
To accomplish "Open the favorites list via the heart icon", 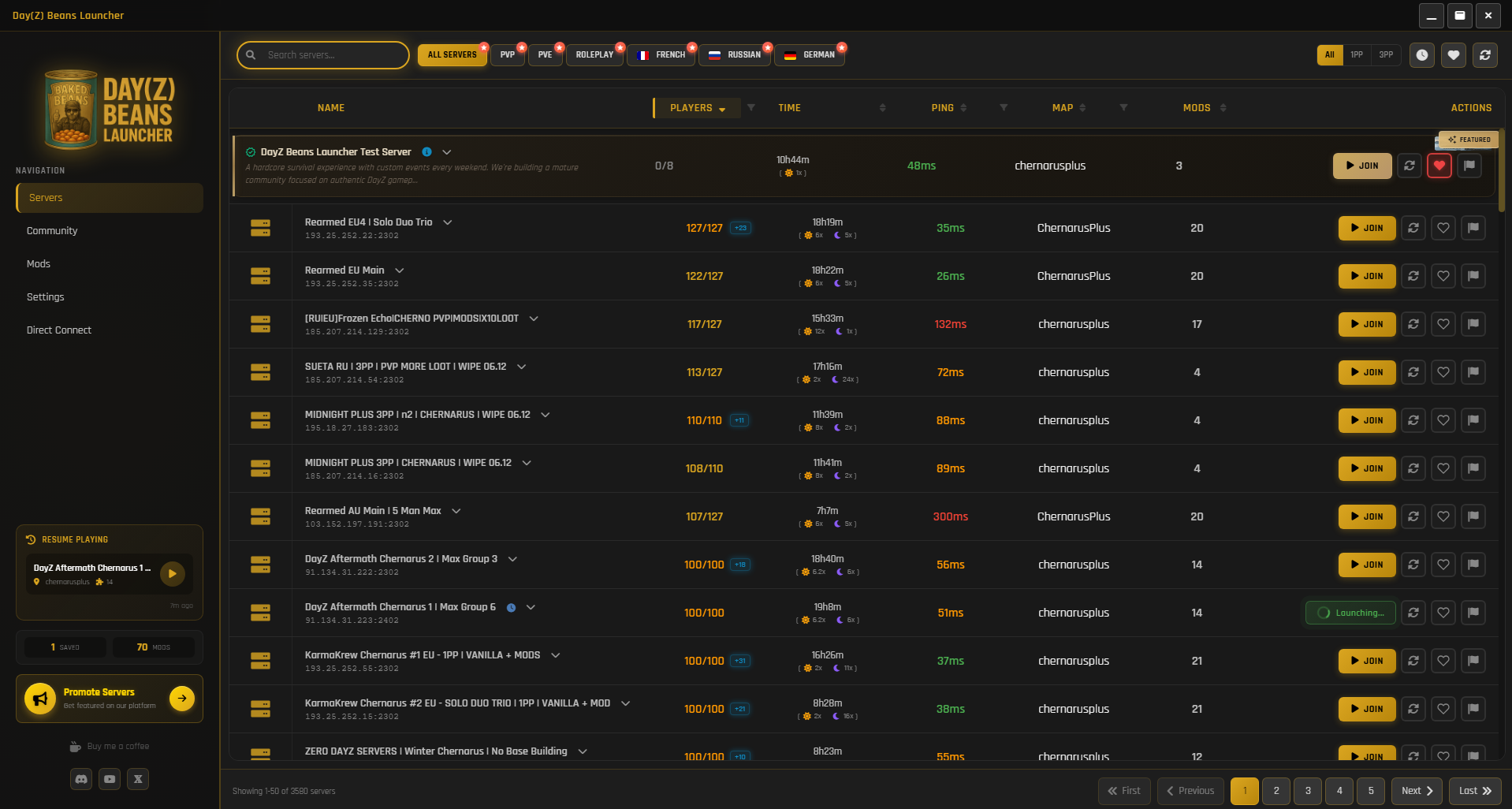I will [1453, 55].
